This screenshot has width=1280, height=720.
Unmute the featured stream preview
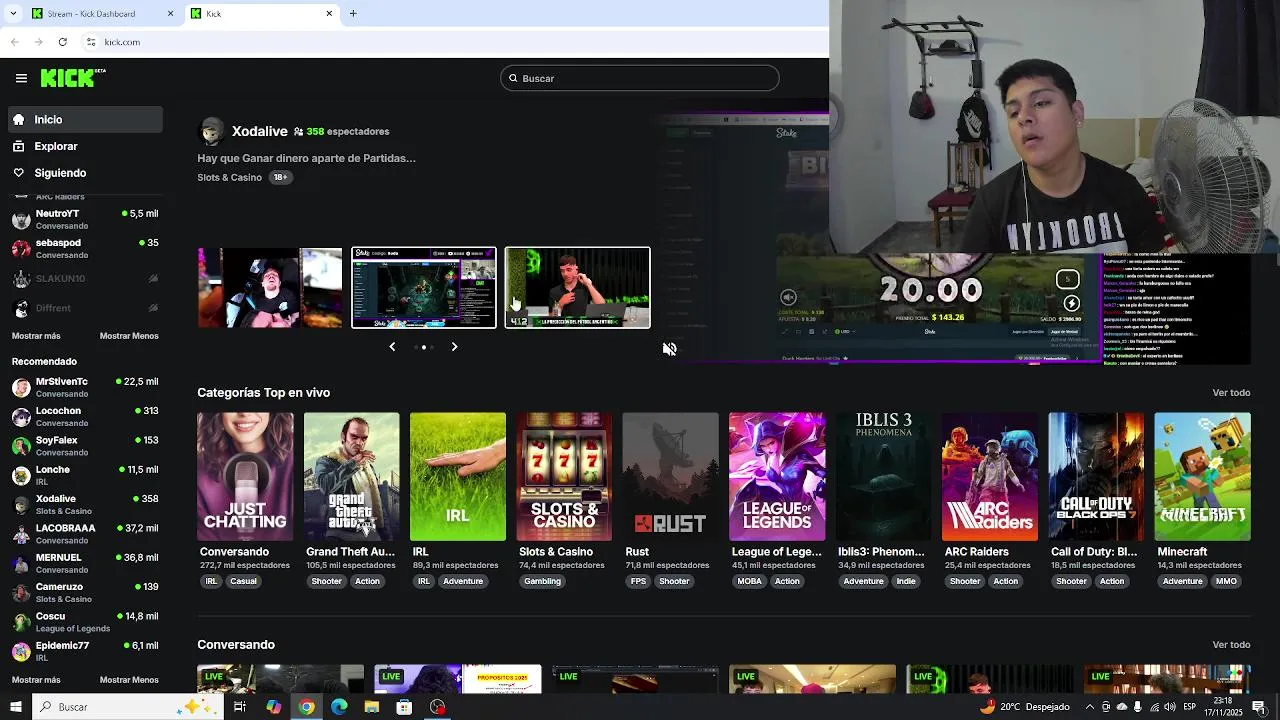[x=669, y=348]
